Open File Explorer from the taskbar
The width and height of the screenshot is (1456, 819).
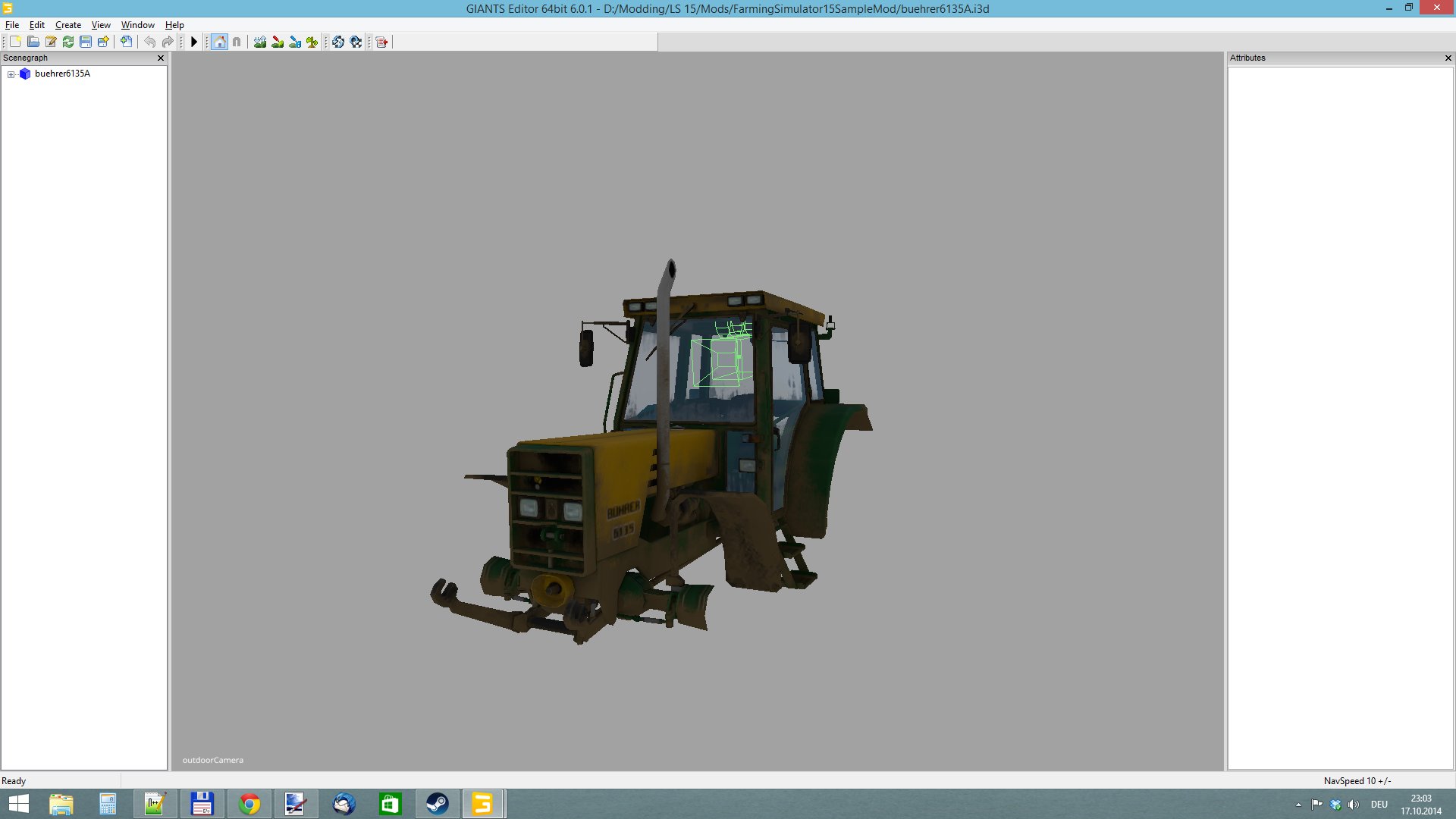(x=61, y=804)
